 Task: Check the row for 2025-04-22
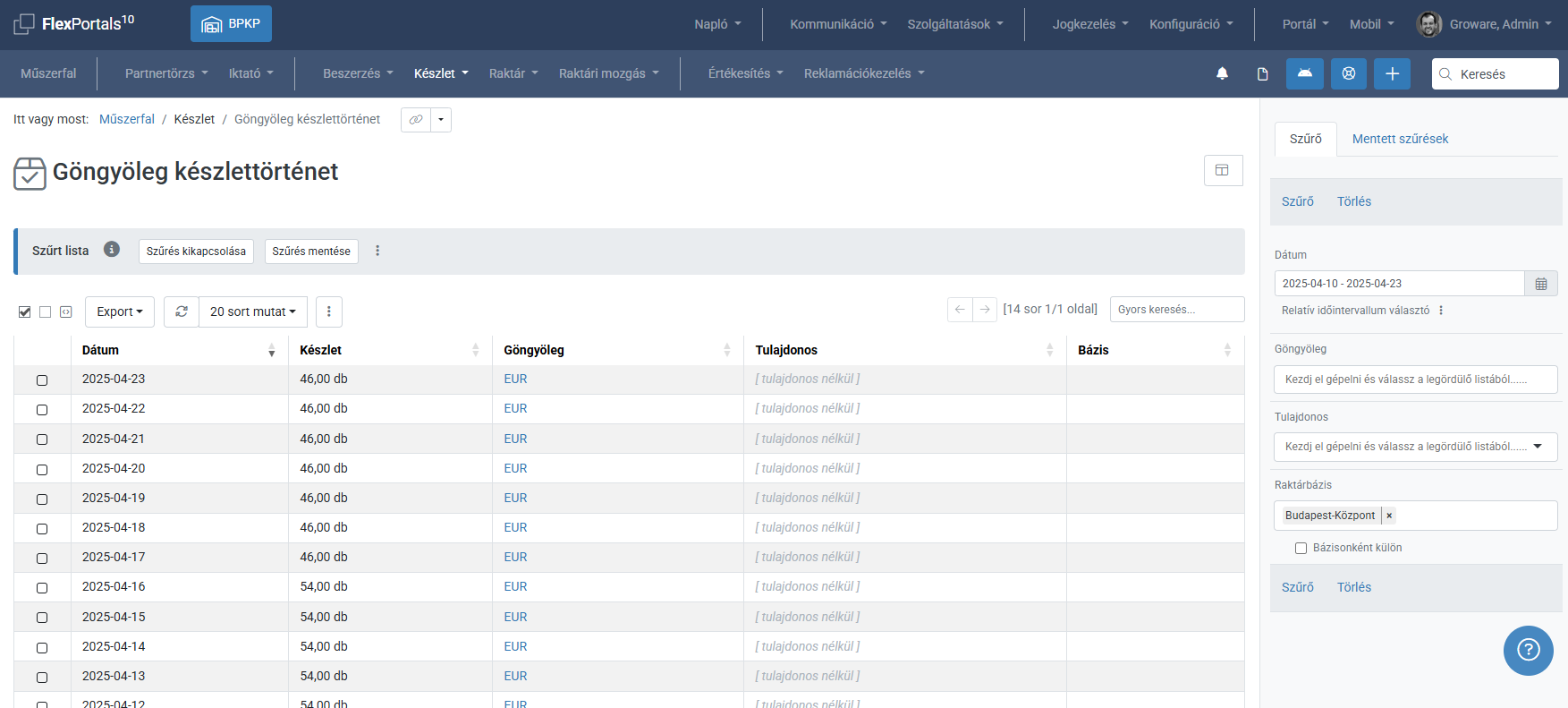42,410
